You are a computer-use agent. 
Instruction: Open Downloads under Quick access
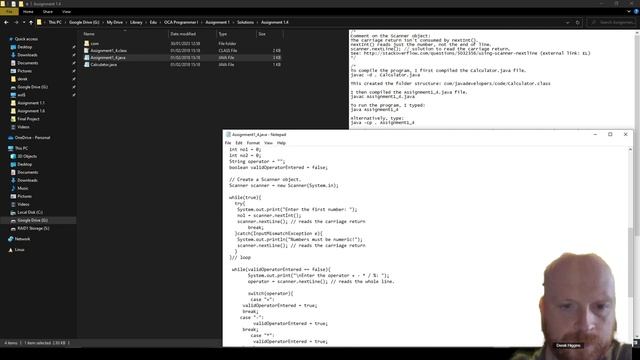pyautogui.click(x=27, y=55)
